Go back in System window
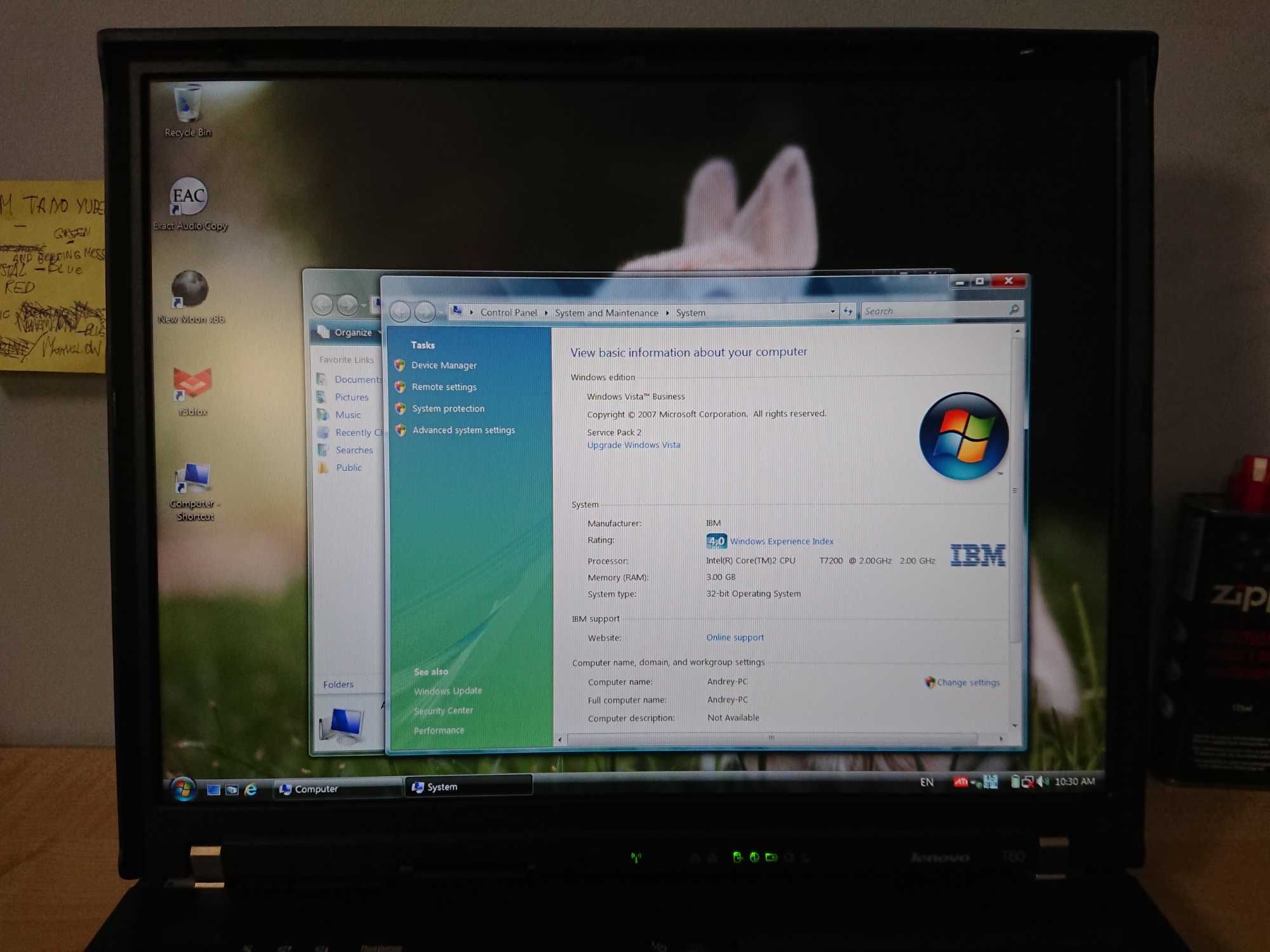Viewport: 1270px width, 952px height. [x=400, y=312]
